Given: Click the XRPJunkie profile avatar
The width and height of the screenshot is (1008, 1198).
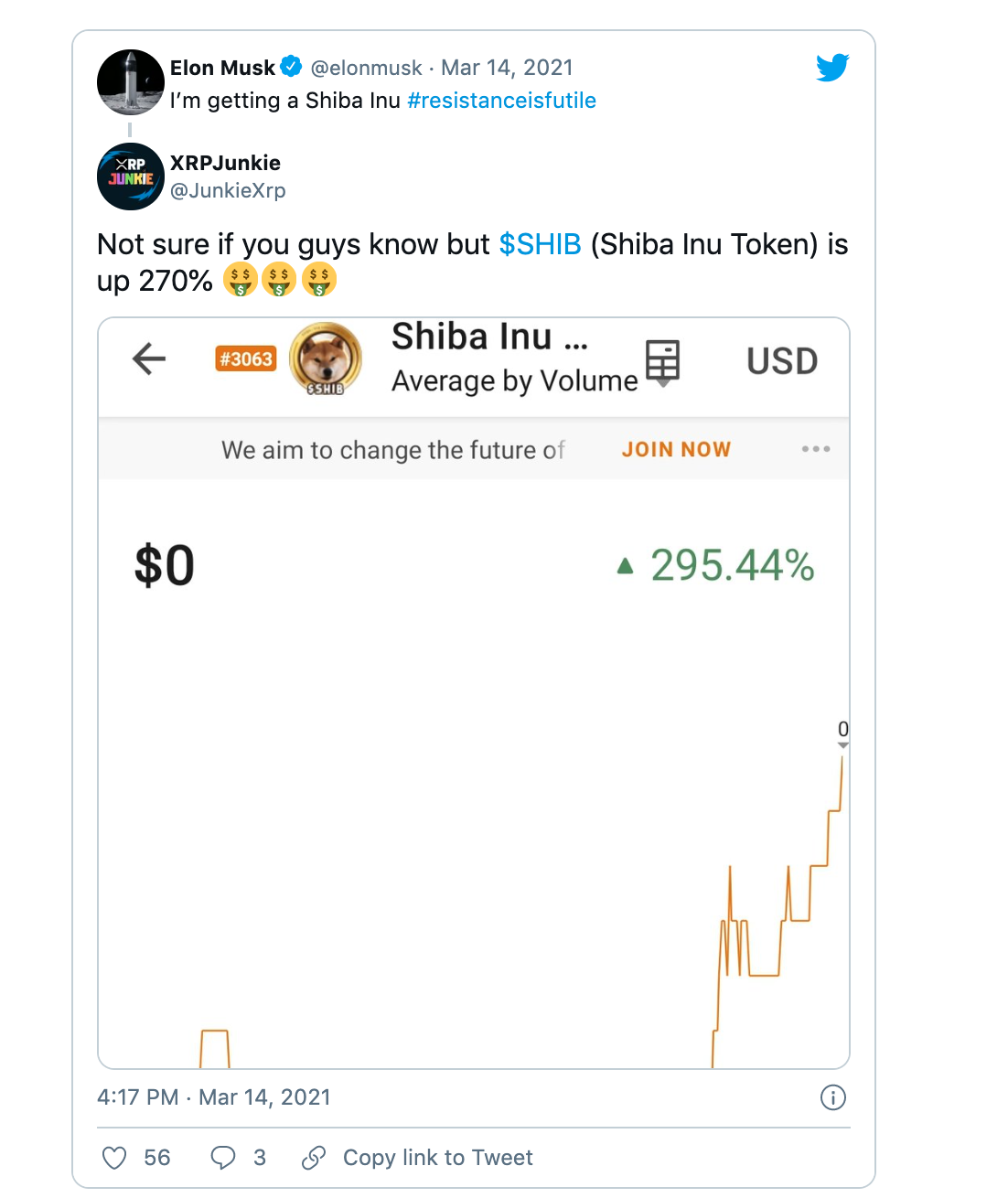Looking at the screenshot, I should [131, 176].
